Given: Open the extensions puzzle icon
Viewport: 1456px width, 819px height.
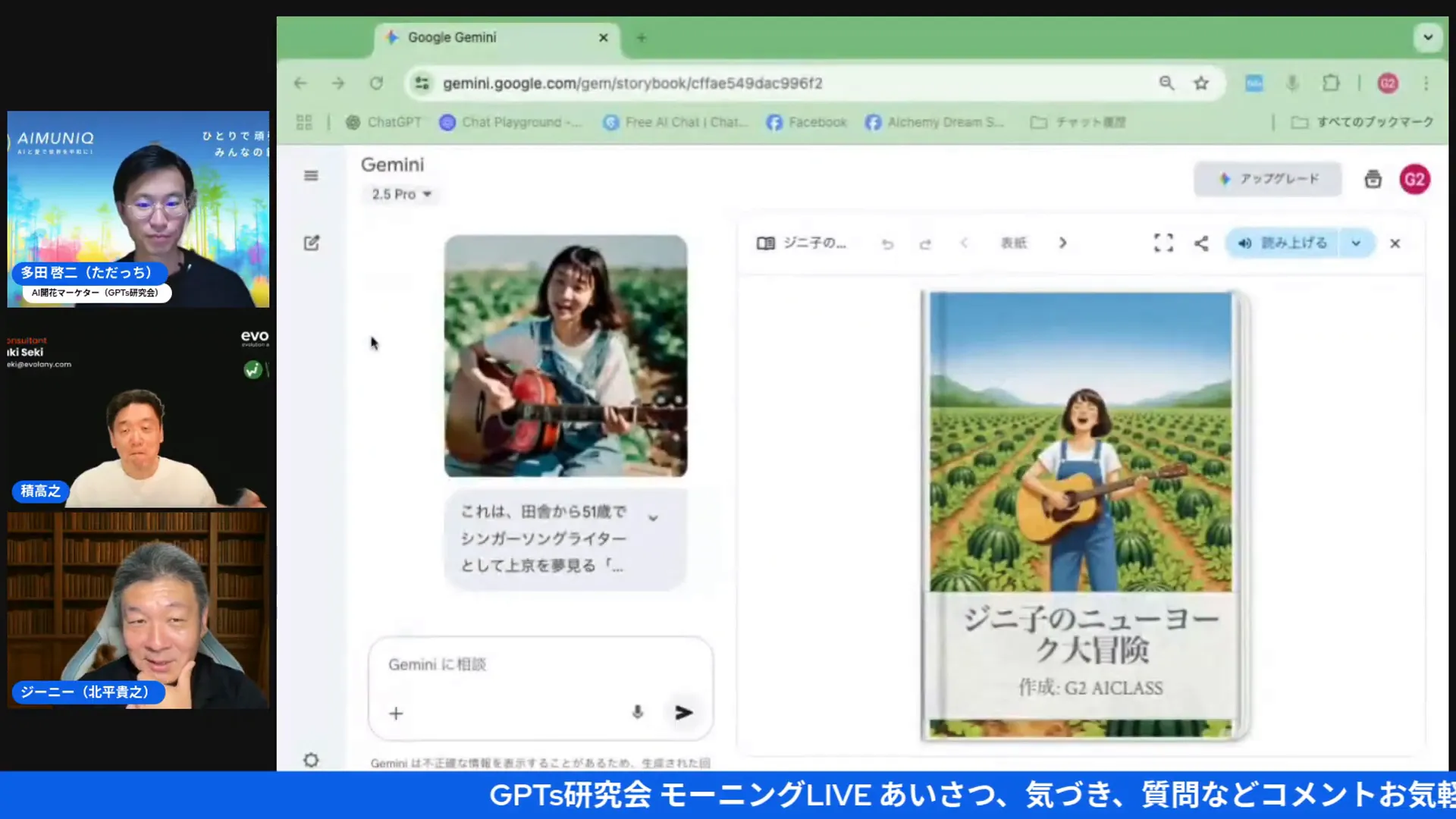Looking at the screenshot, I should point(1331,83).
